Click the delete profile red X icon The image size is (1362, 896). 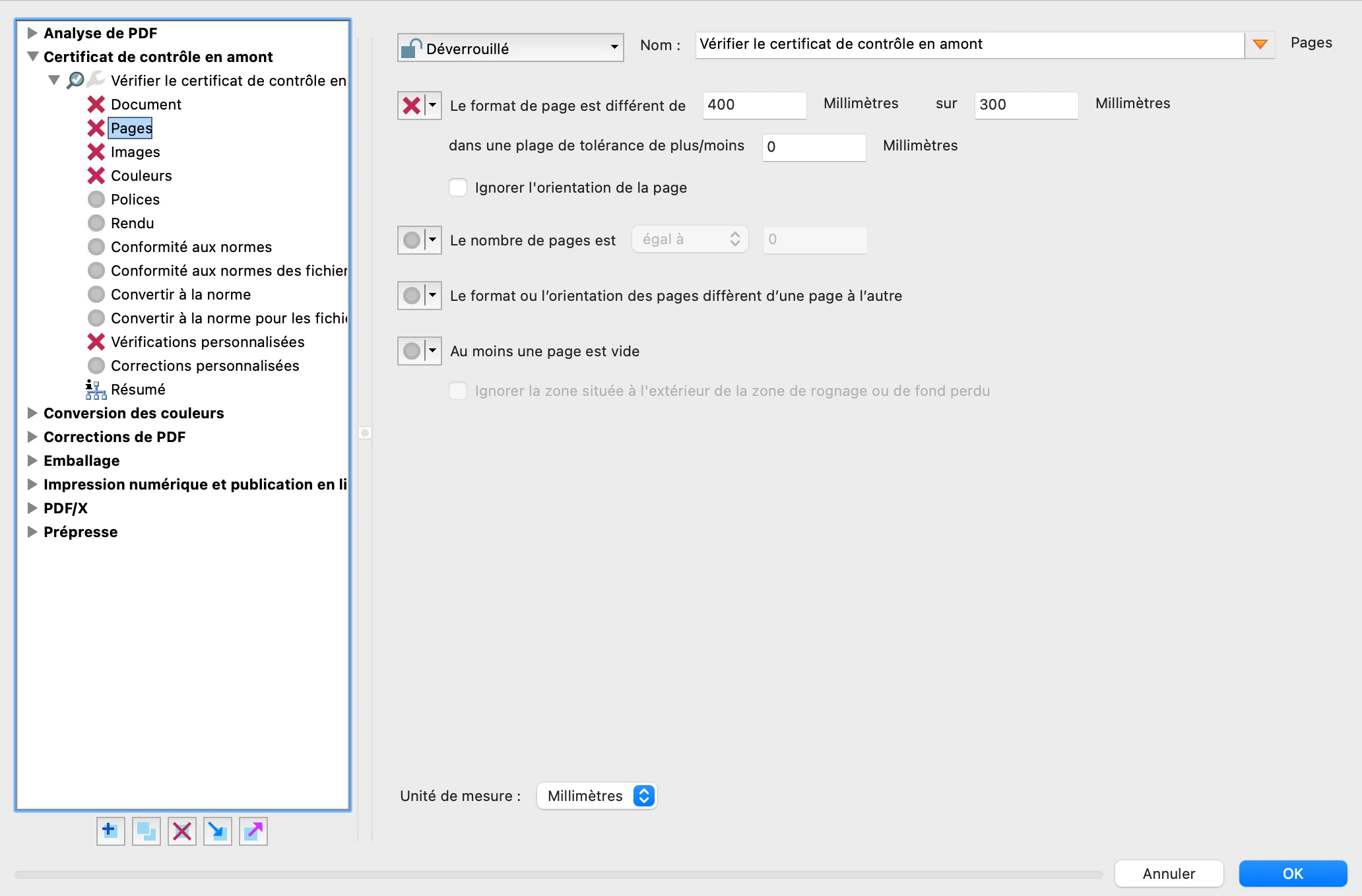[x=181, y=831]
